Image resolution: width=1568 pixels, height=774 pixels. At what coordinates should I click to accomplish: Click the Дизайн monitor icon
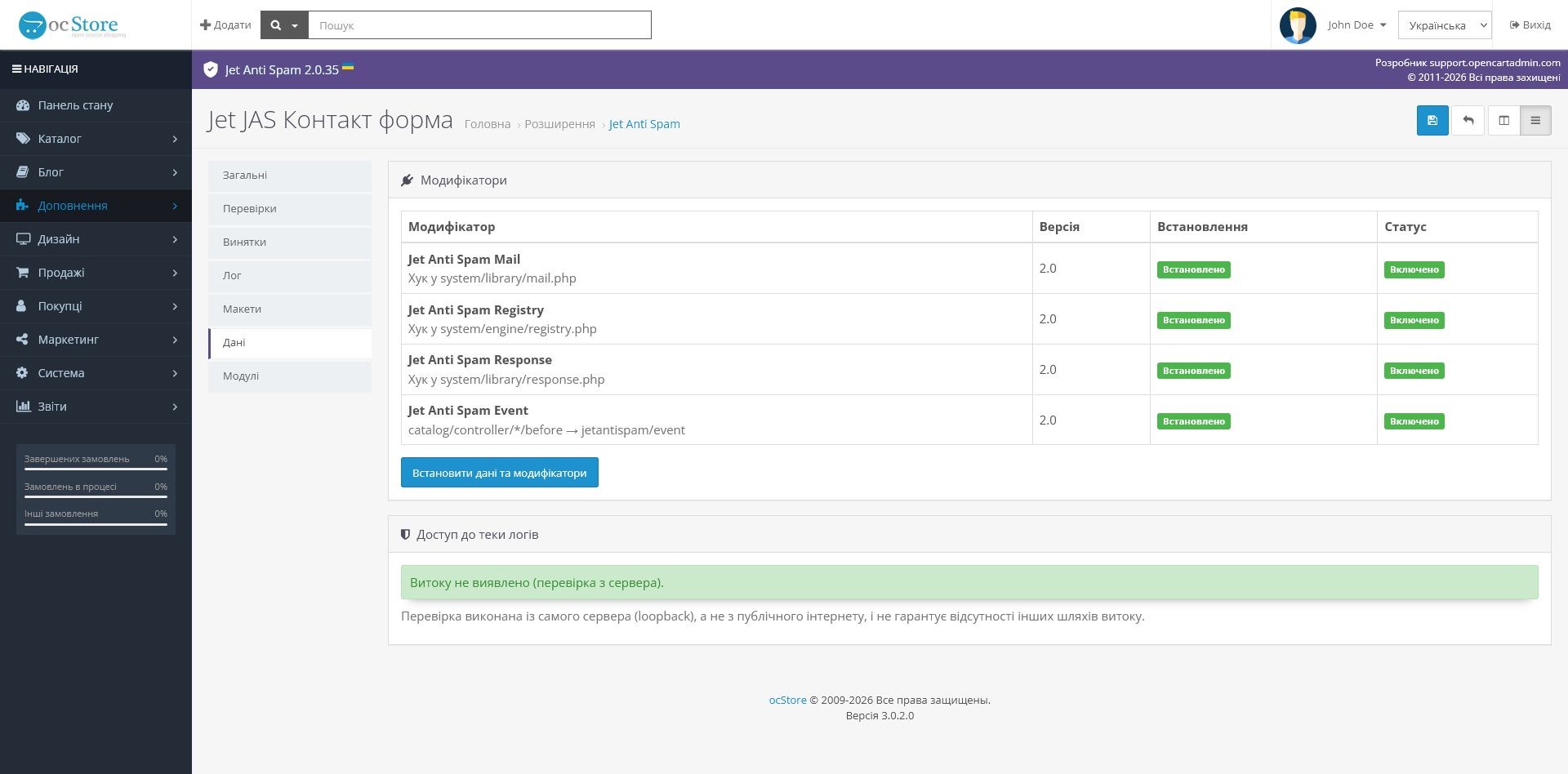(23, 239)
